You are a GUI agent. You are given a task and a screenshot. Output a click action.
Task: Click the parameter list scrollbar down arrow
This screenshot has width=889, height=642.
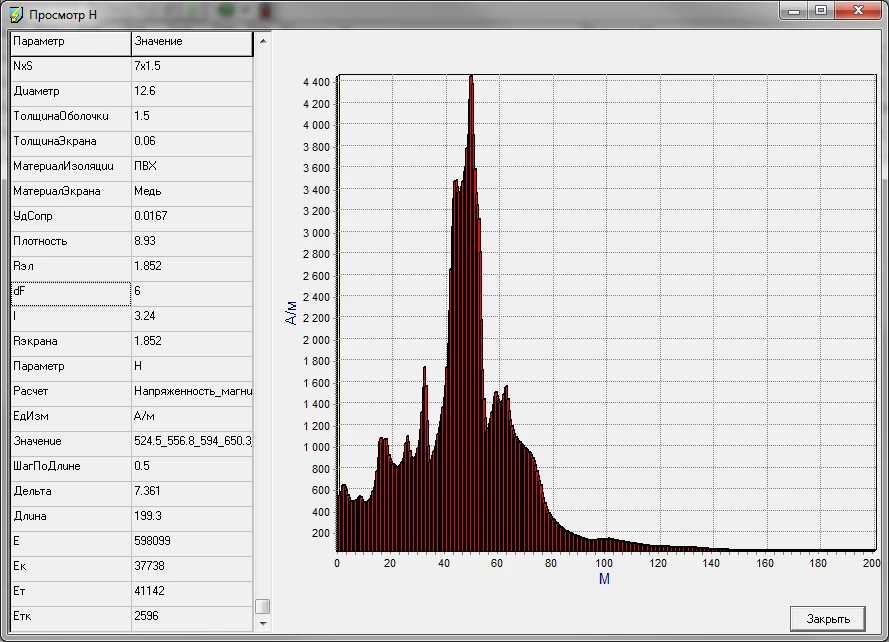click(x=262, y=623)
